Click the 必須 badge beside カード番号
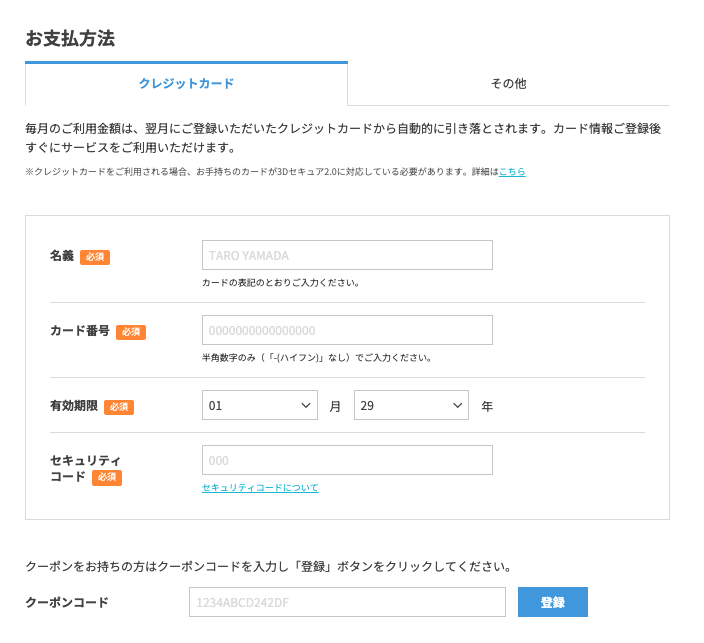704x643 pixels. tap(131, 332)
